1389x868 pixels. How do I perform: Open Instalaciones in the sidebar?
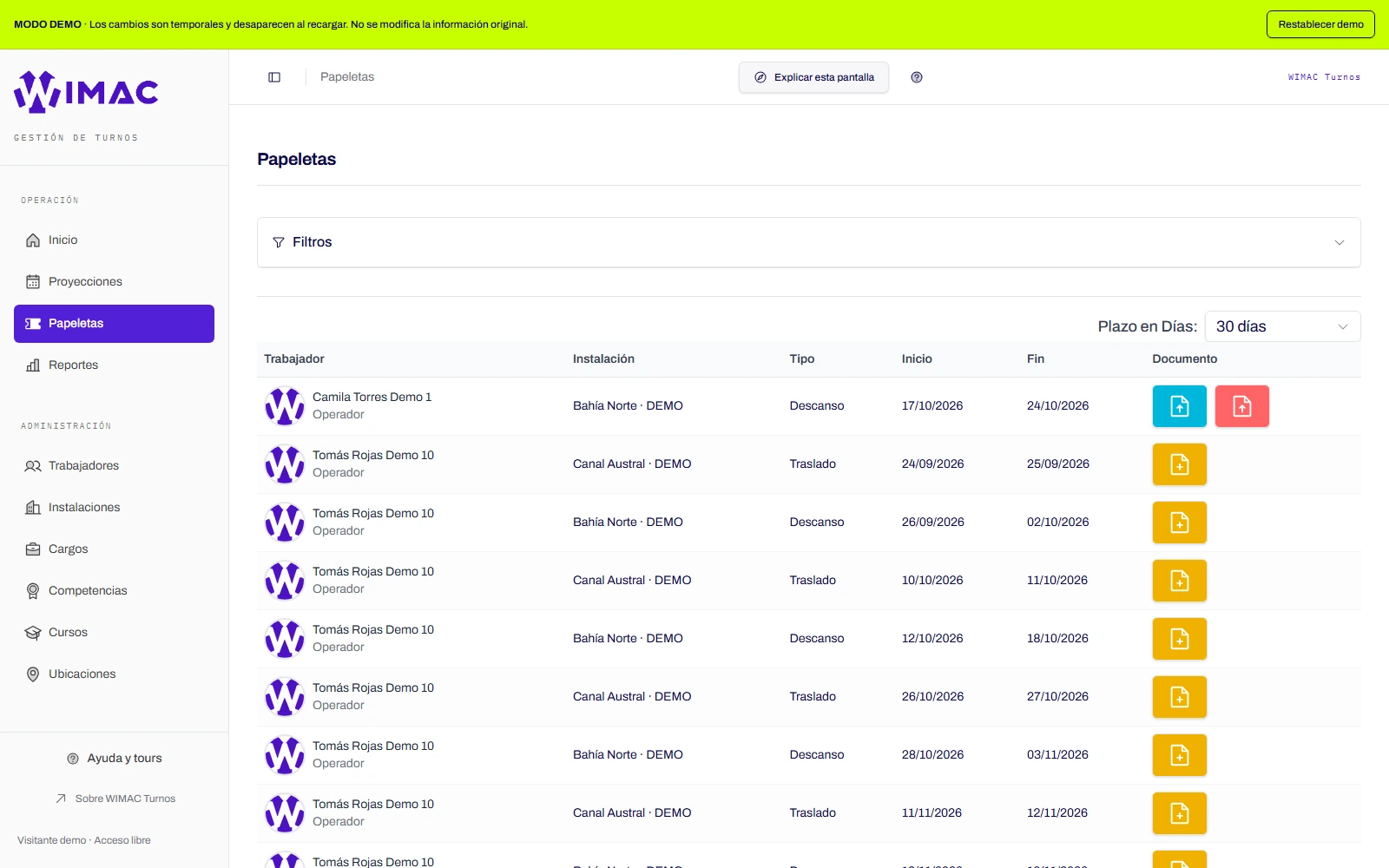point(114,508)
